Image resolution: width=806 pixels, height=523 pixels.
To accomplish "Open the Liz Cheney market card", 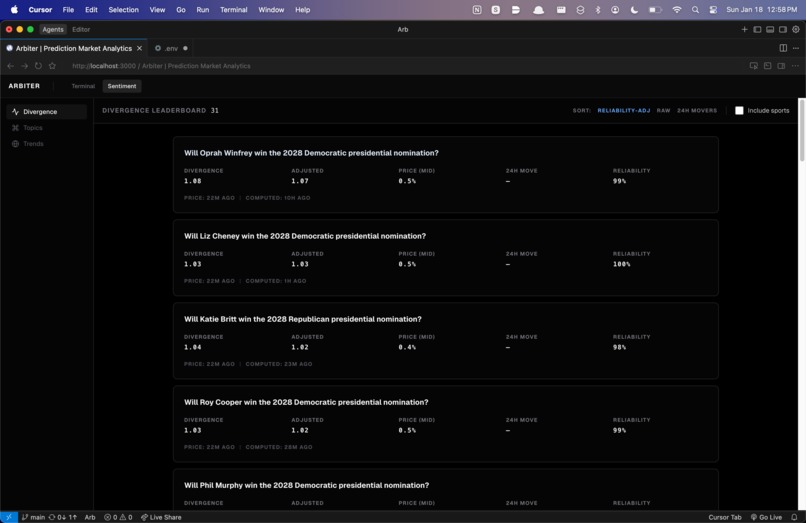I will 446,258.
